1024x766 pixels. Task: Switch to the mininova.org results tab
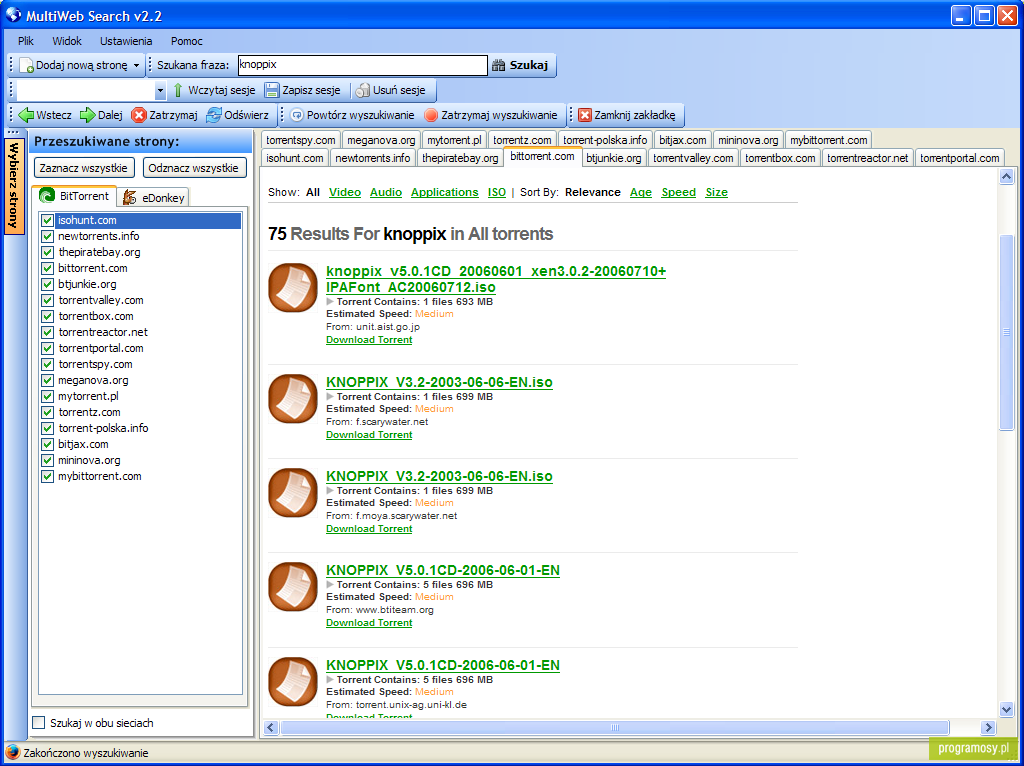(x=748, y=140)
